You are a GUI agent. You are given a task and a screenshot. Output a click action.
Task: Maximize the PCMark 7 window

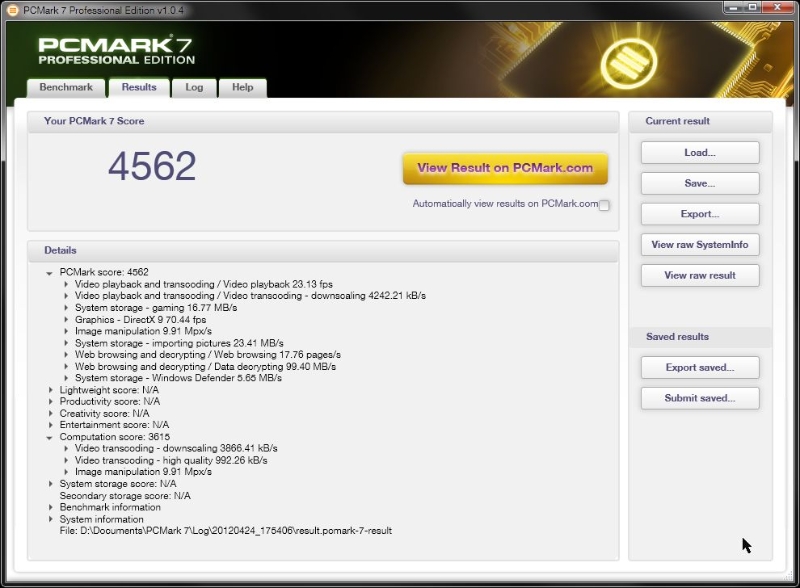tap(753, 7)
